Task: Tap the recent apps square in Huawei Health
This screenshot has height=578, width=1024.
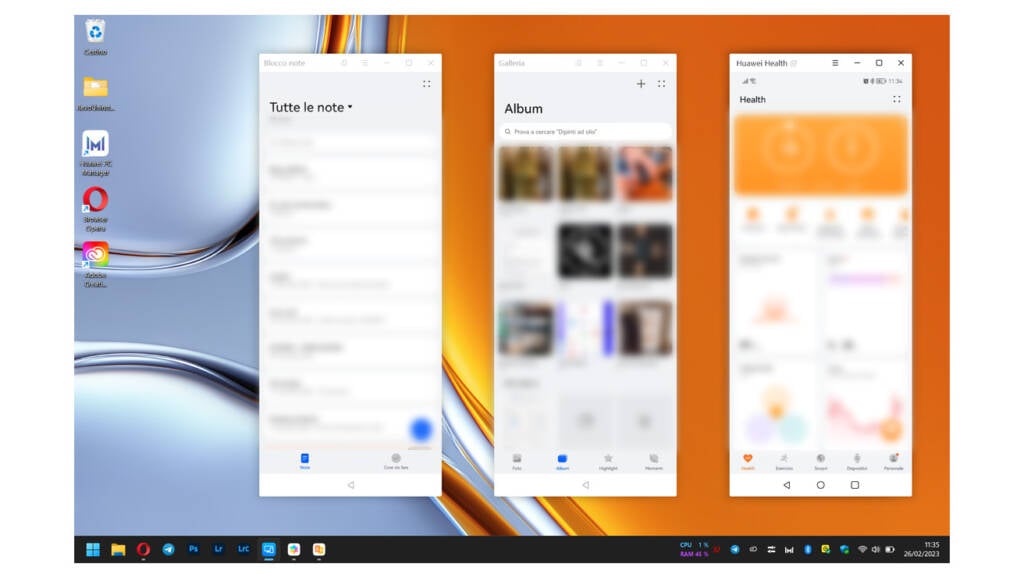Action: click(854, 485)
